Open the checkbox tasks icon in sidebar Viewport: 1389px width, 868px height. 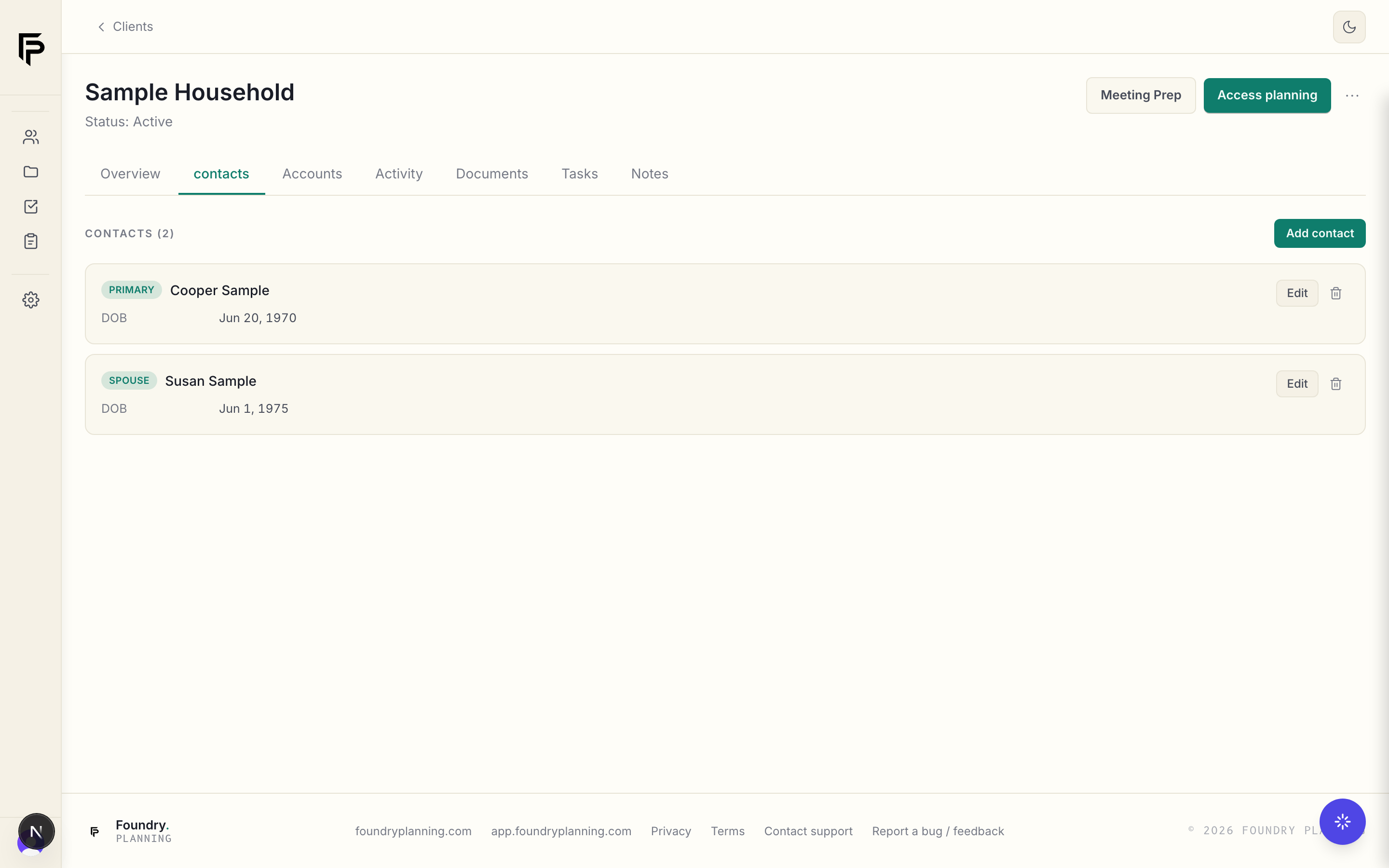[x=30, y=207]
